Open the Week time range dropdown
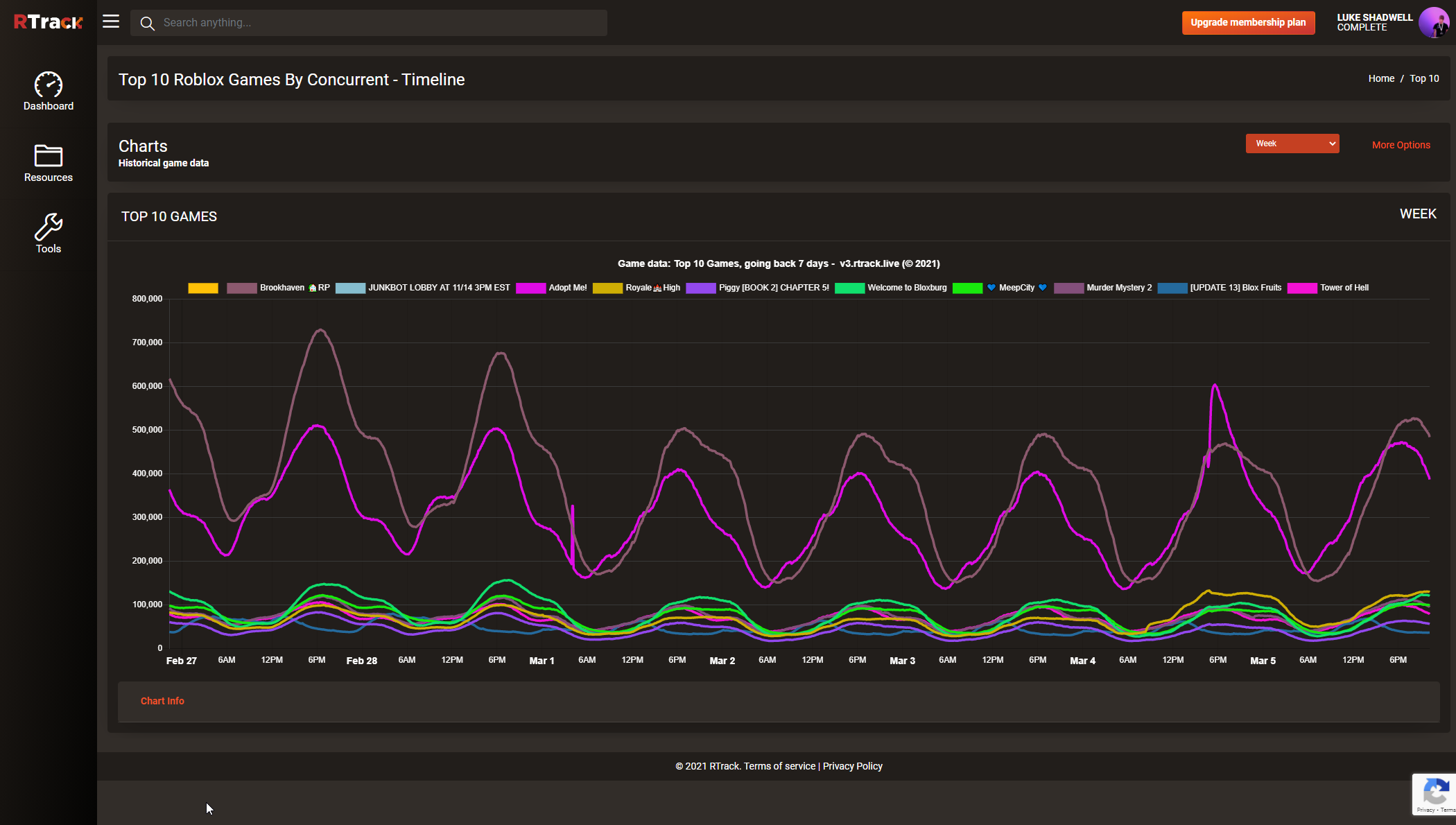 tap(1292, 144)
